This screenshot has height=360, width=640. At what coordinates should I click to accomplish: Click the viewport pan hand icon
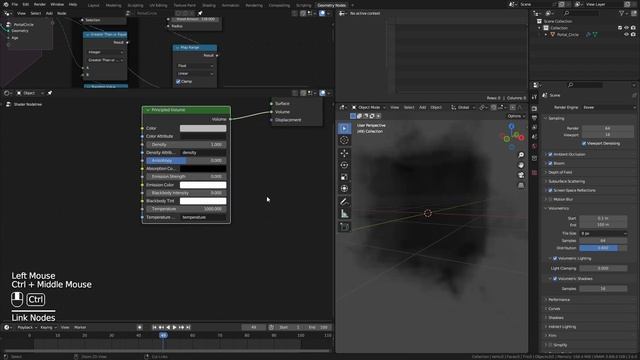521,165
